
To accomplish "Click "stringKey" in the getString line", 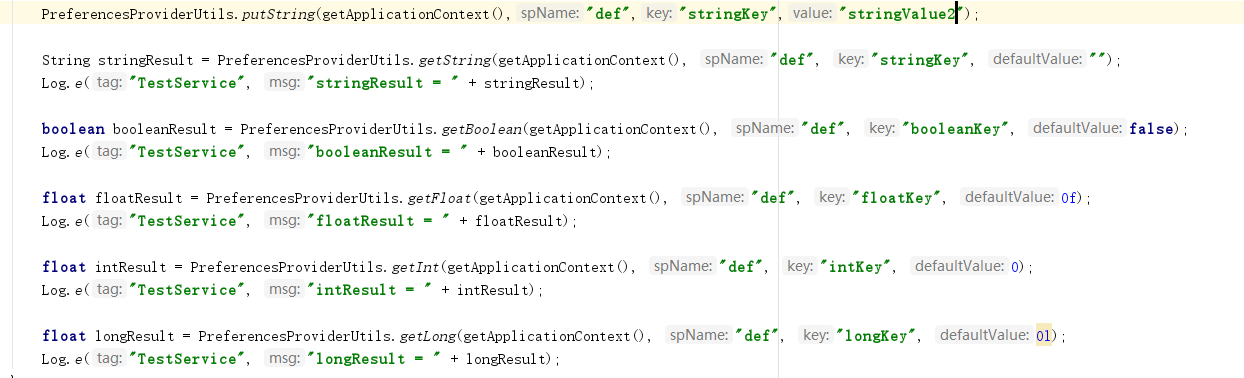I will [x=922, y=60].
